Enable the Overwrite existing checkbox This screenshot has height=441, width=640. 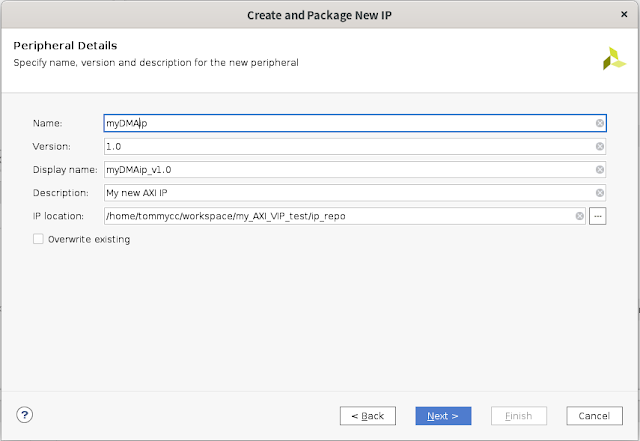(x=38, y=239)
